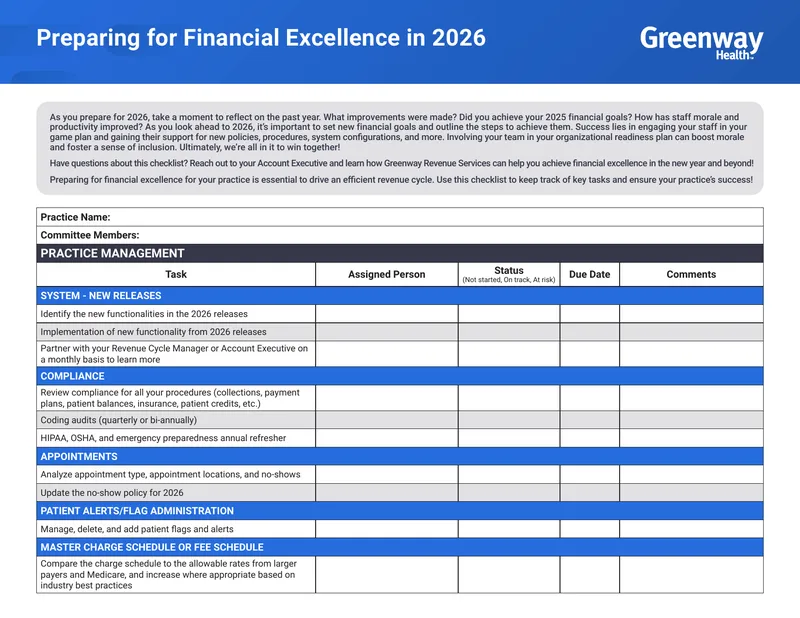Screen dimensions: 800x618
Task: Click Assigned Person cell for 'Identify the new functionalities'
Action: coord(387,314)
